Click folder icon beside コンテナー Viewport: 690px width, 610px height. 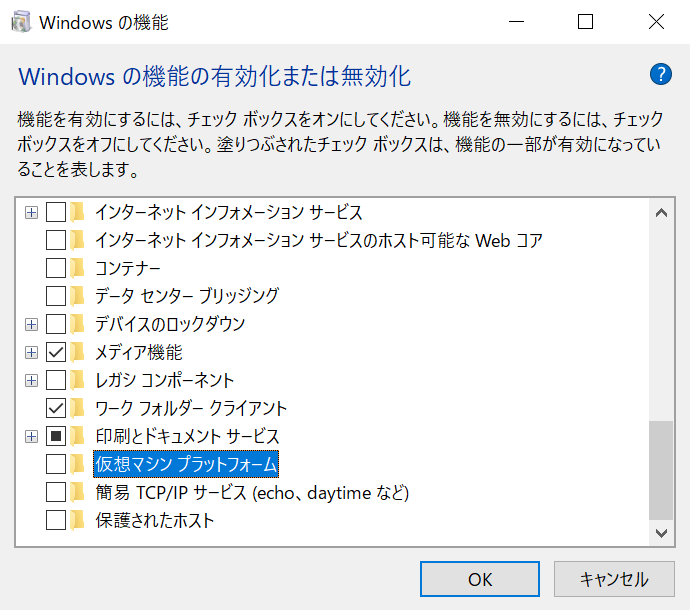pos(77,268)
